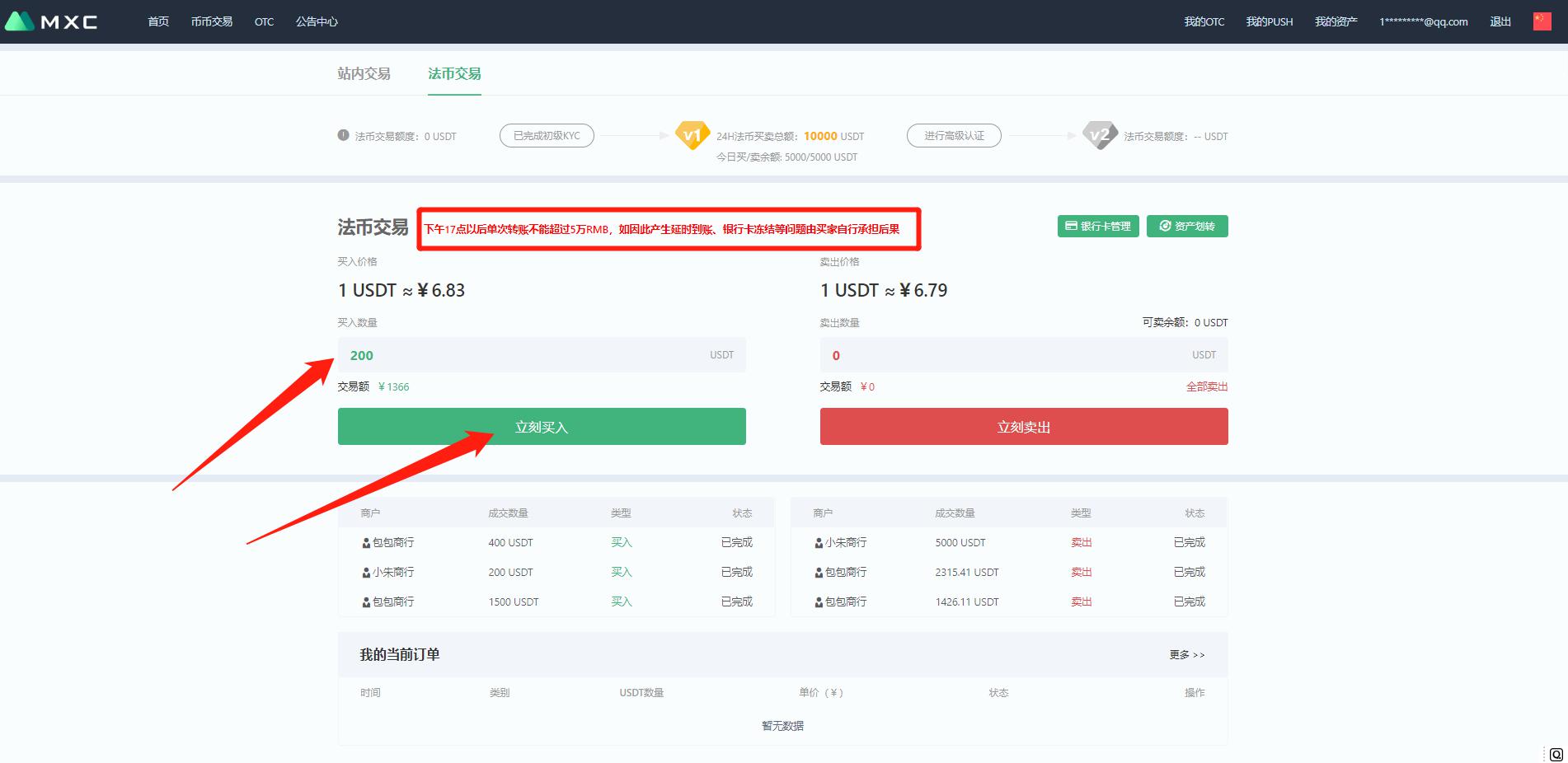Click the 进行高级认证 button
This screenshot has height=763, width=1568.
[x=954, y=136]
